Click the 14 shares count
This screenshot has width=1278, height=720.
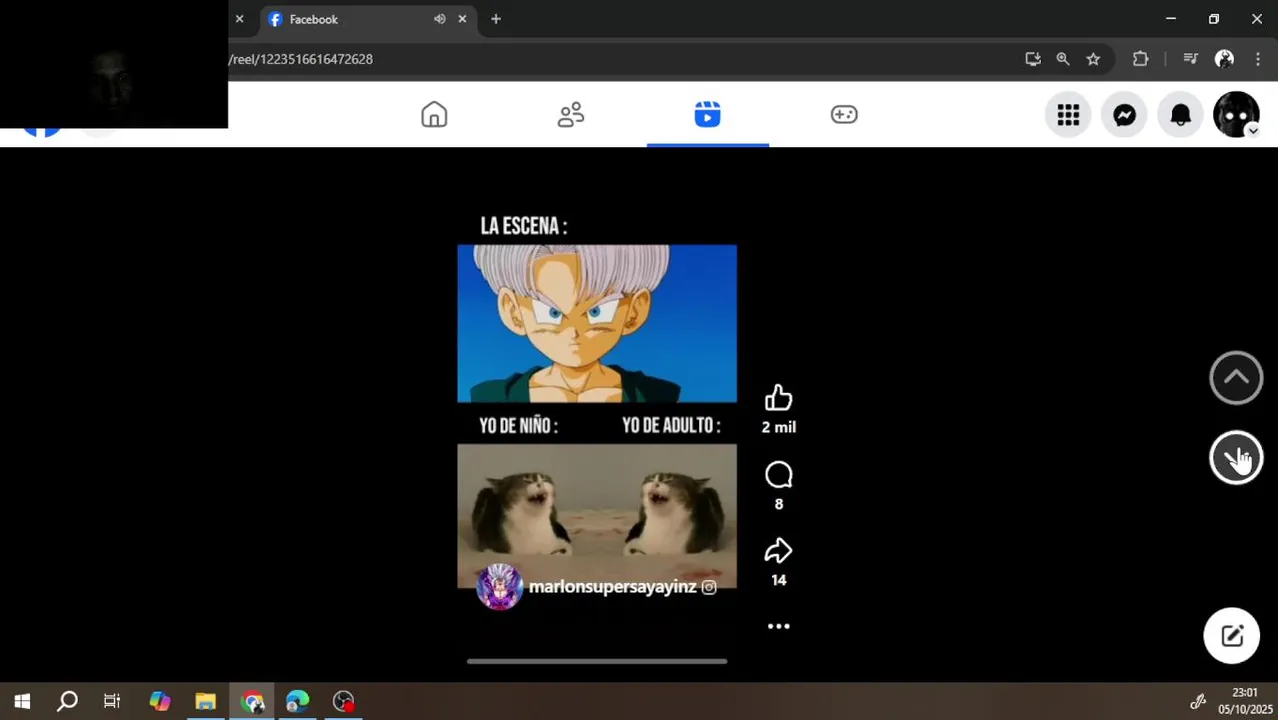coord(778,580)
